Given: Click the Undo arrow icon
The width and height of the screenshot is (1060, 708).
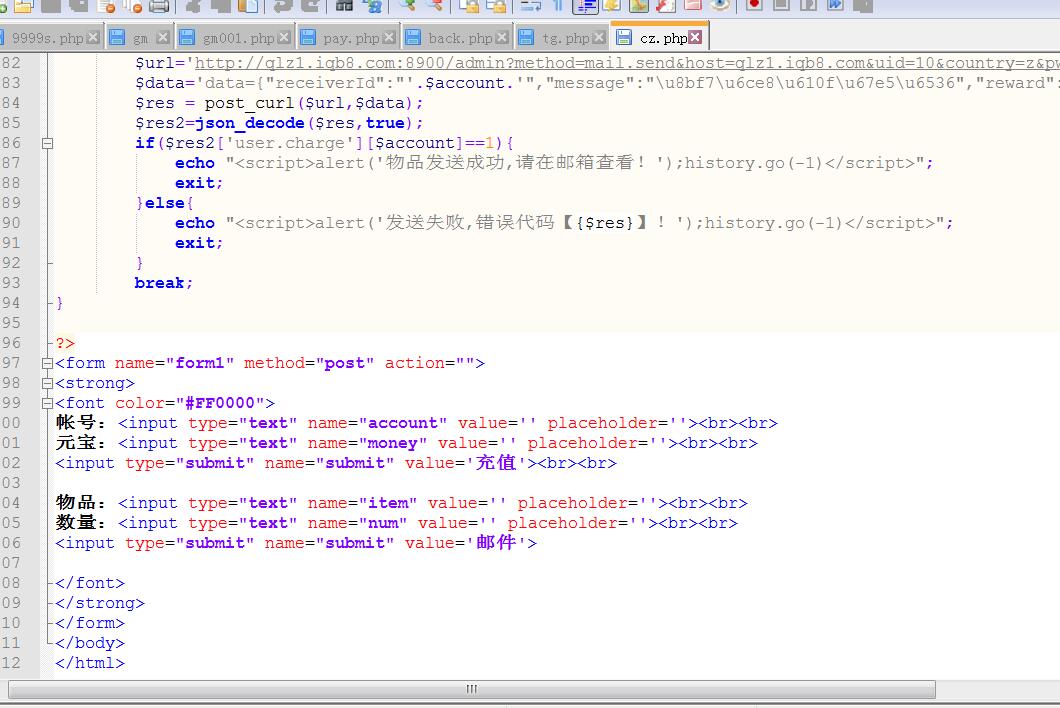Looking at the screenshot, I should (283, 5).
